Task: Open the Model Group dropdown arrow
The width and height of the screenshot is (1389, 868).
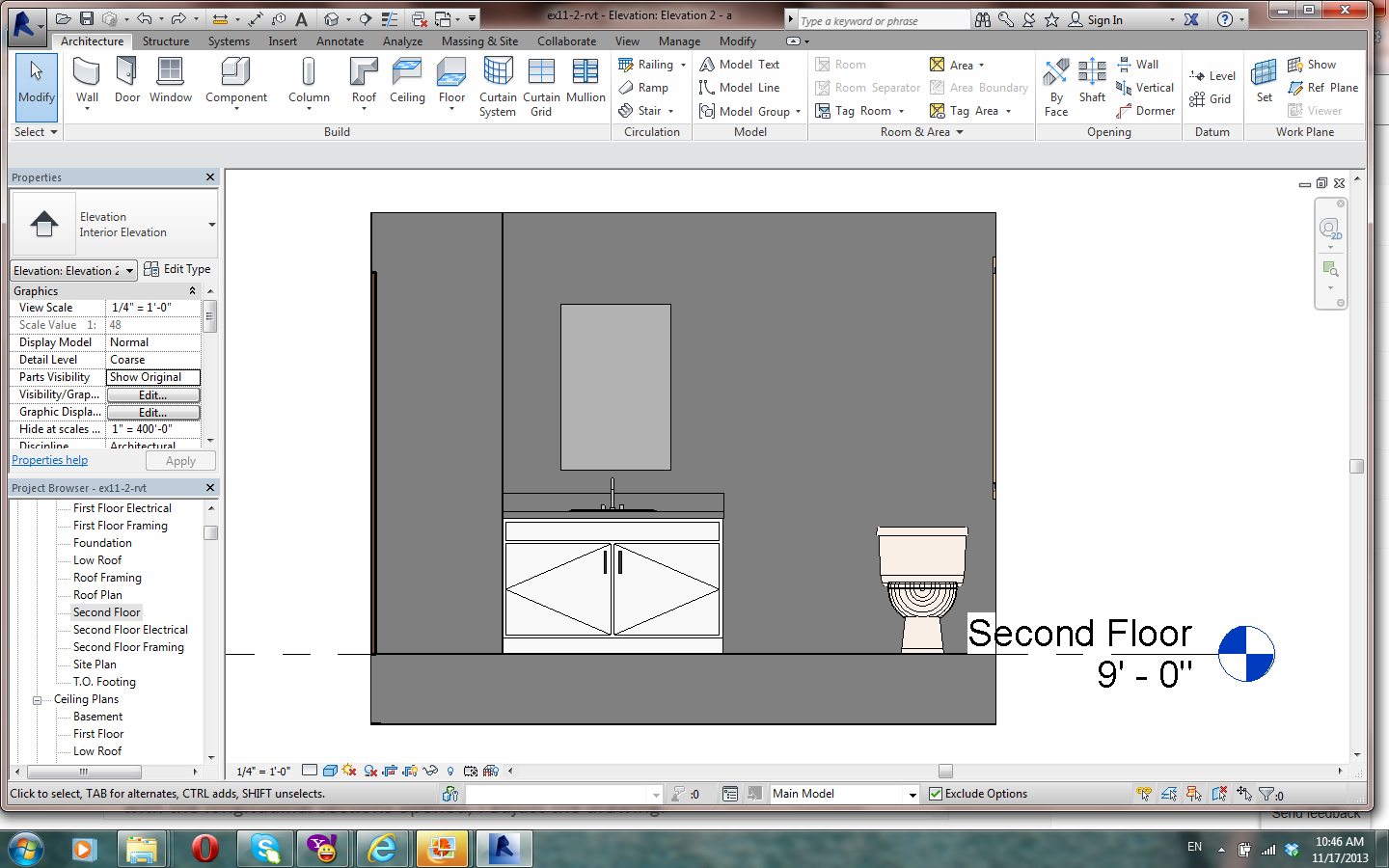Action: point(798,112)
